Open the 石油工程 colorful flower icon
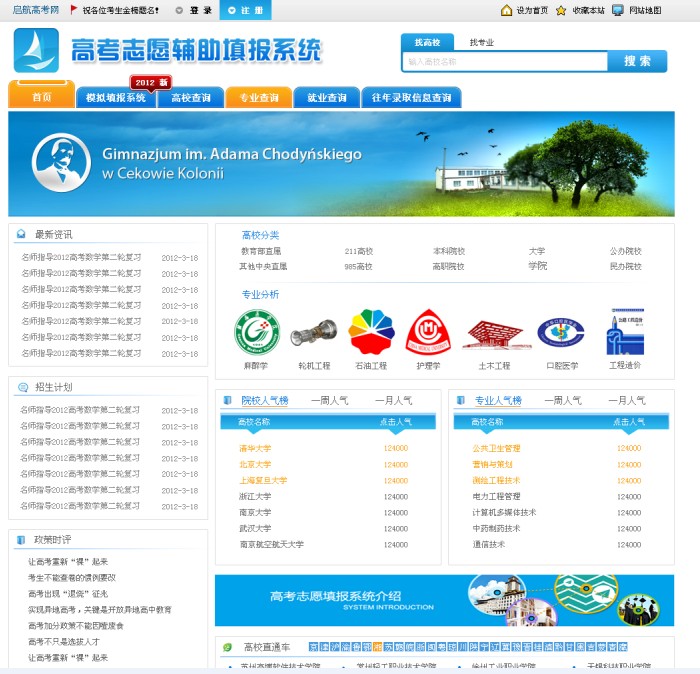The width and height of the screenshot is (700, 674). 371,332
